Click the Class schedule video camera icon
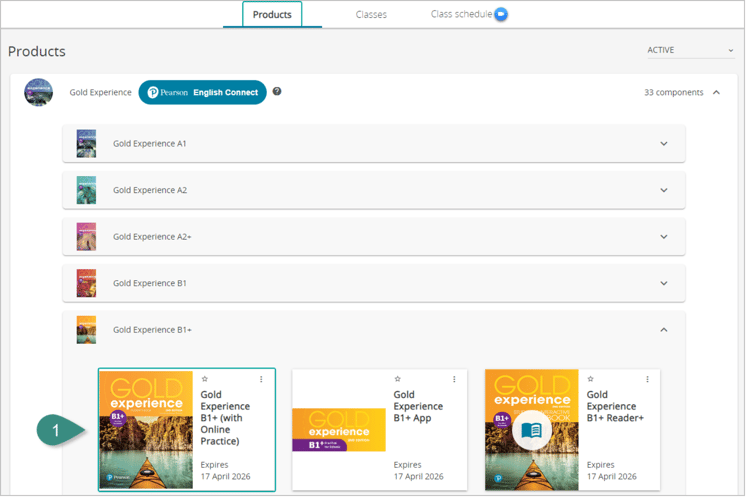Screen dimensions: 747x498 pos(502,15)
